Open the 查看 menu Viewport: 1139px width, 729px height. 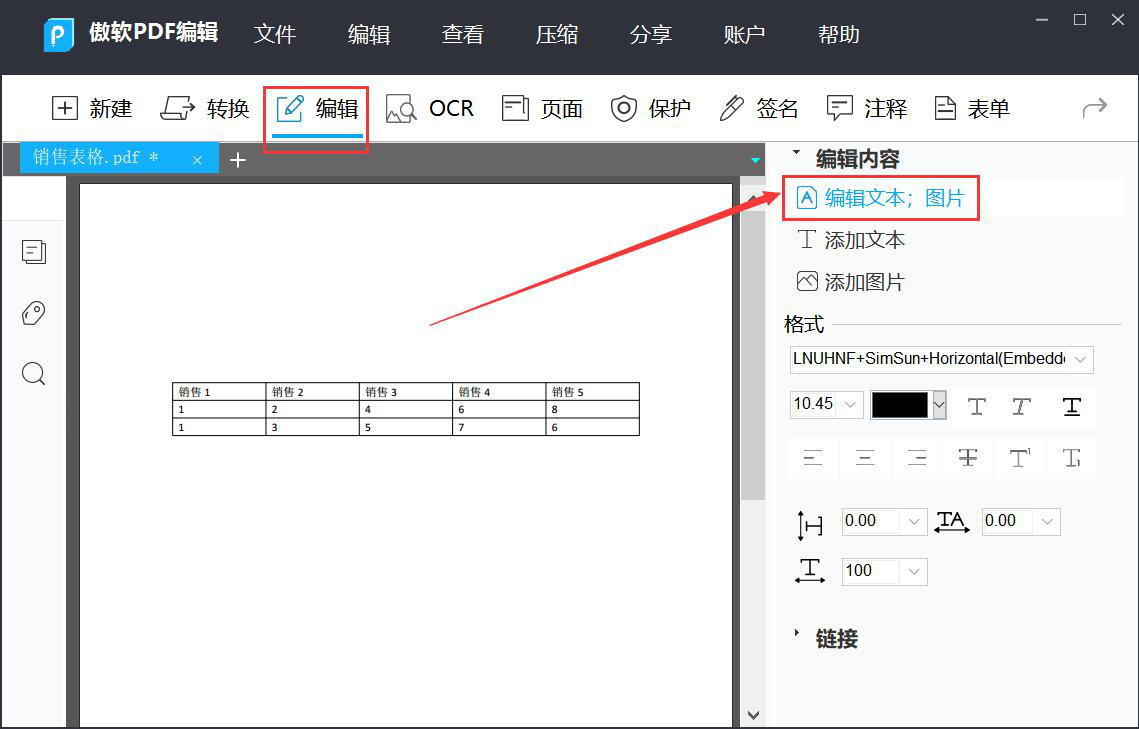click(463, 34)
